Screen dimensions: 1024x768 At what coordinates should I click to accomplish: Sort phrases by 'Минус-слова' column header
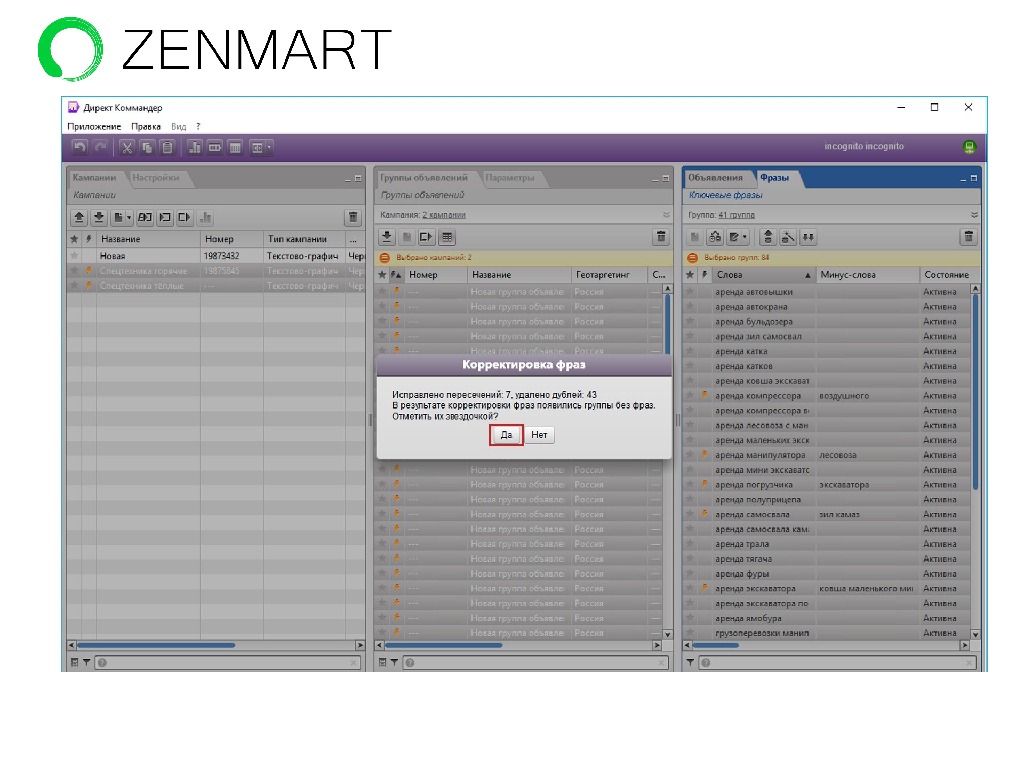868,275
